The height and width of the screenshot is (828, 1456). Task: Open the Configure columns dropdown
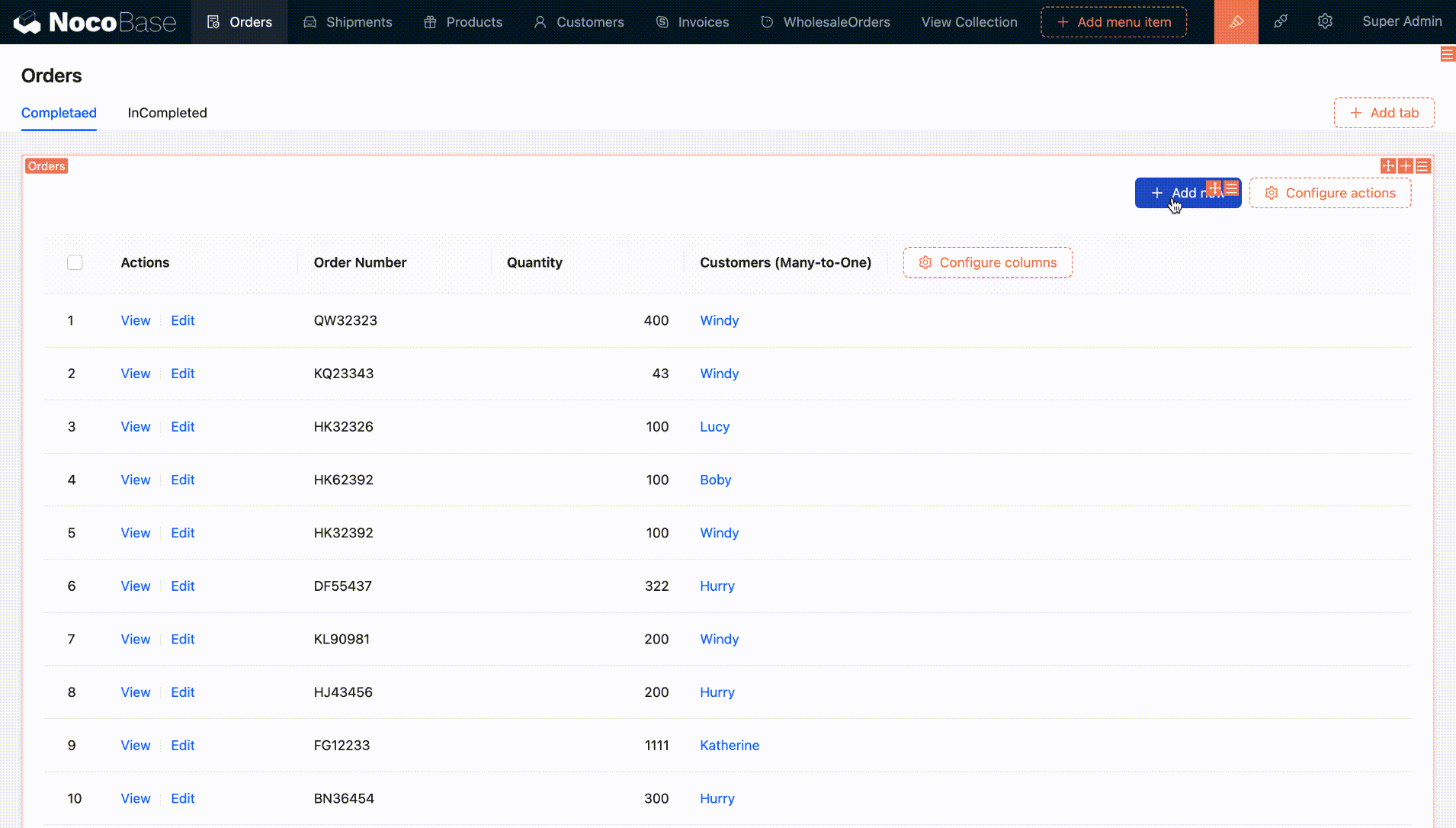coord(987,263)
